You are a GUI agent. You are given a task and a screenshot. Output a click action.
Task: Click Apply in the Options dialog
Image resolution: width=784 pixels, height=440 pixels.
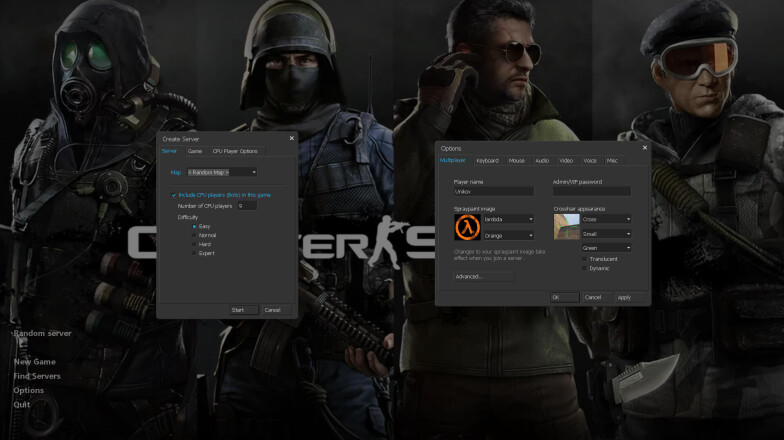tap(629, 298)
